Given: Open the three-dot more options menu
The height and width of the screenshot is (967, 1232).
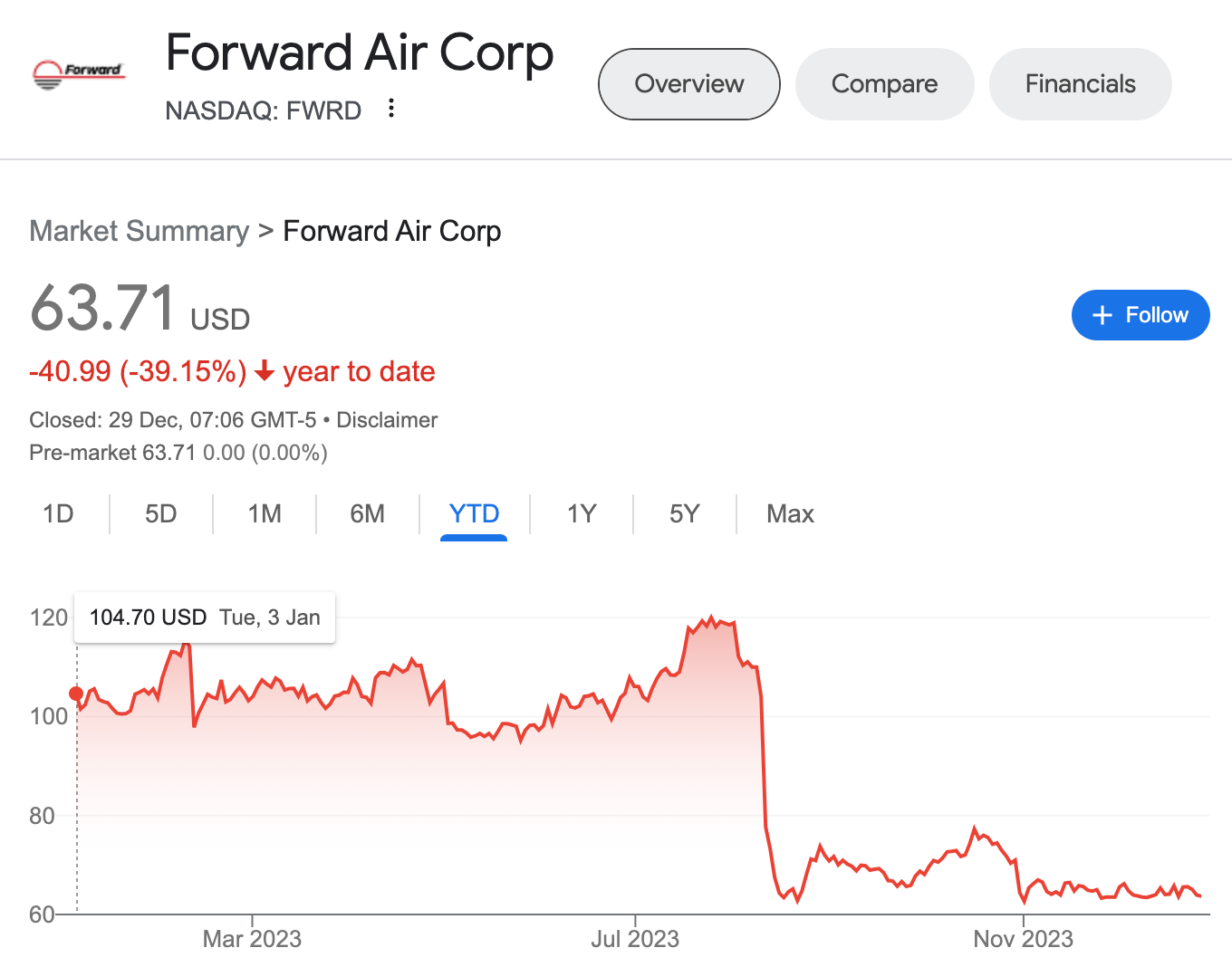Looking at the screenshot, I should (x=391, y=109).
